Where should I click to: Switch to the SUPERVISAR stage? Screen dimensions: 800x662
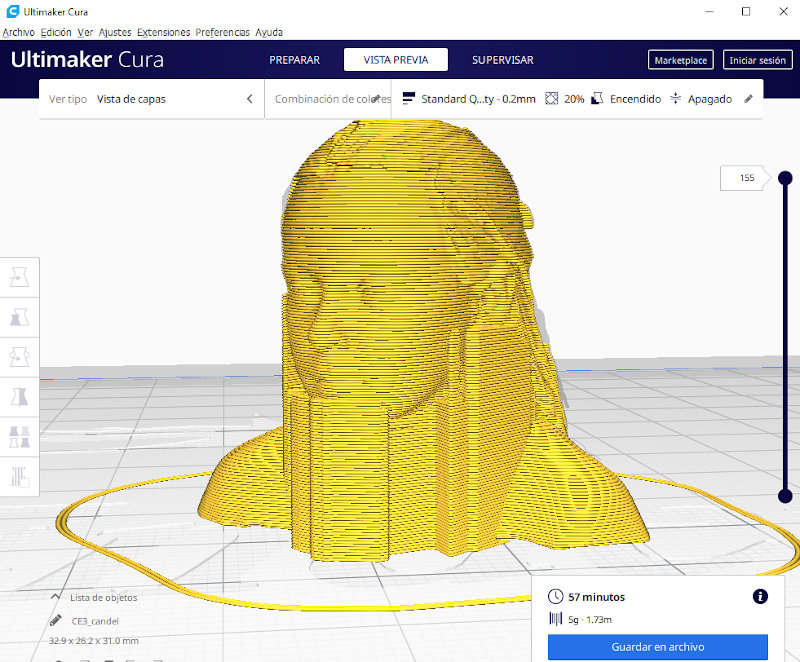503,60
